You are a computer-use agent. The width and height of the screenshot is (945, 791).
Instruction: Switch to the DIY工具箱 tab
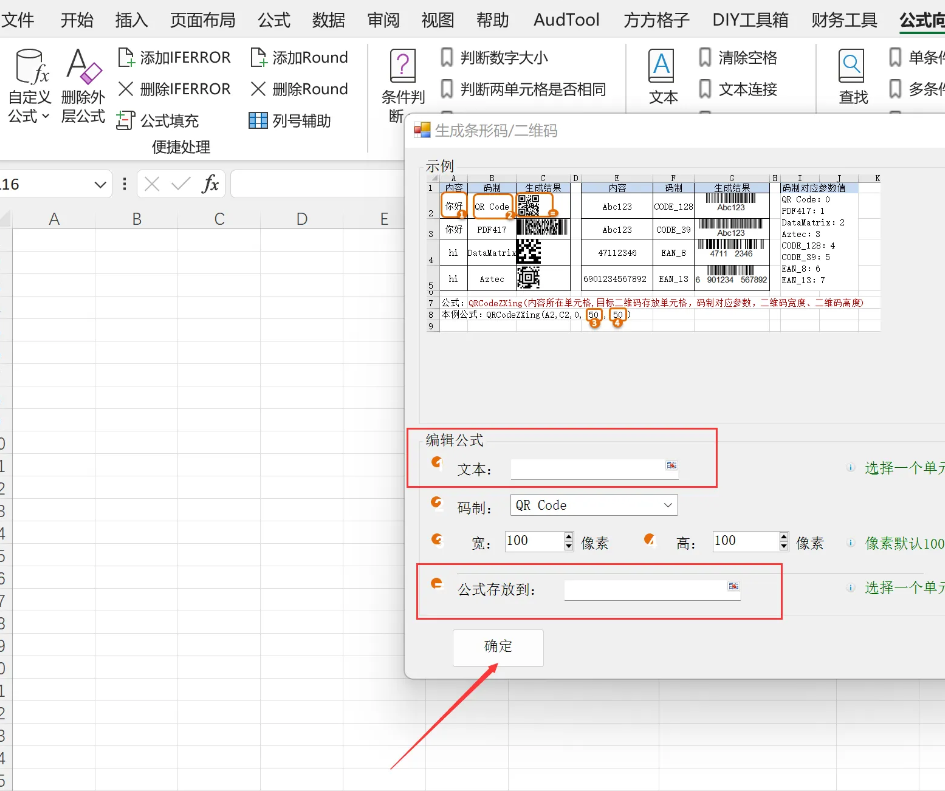[x=750, y=20]
